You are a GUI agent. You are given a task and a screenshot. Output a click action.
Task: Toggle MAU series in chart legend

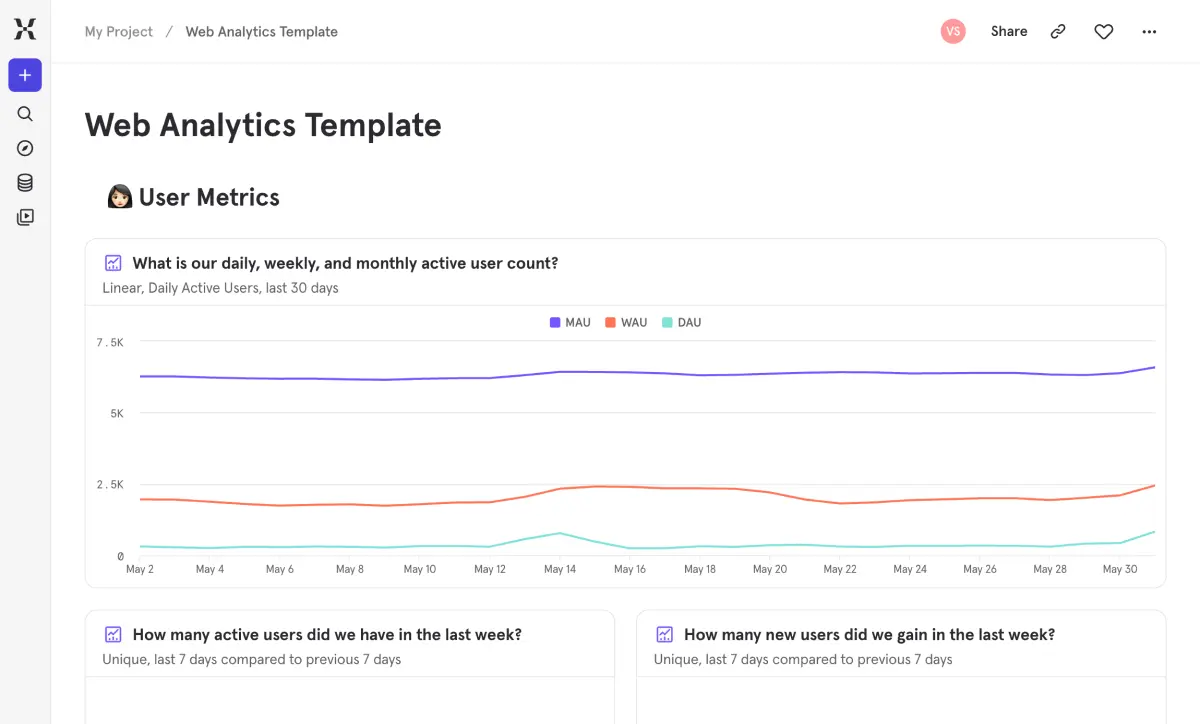(x=570, y=323)
